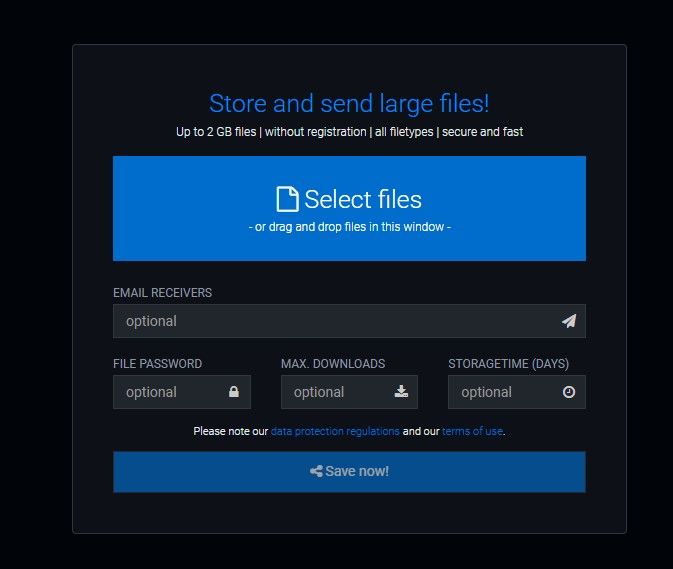Click the FILE PASSWORD label
673x569 pixels.
pyautogui.click(x=158, y=363)
